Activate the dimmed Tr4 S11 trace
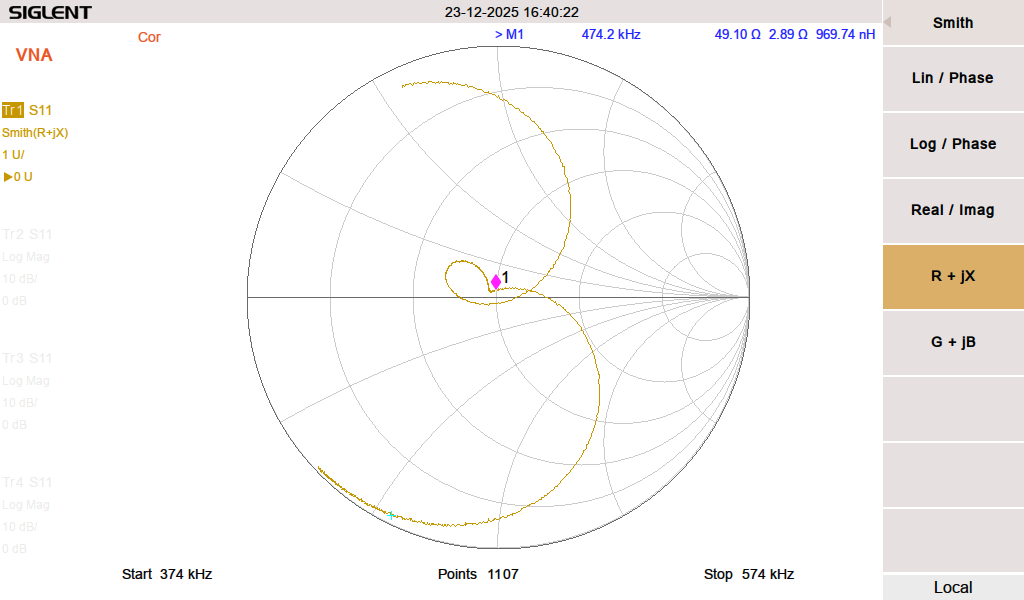This screenshot has height=600, width=1024. tap(27, 482)
